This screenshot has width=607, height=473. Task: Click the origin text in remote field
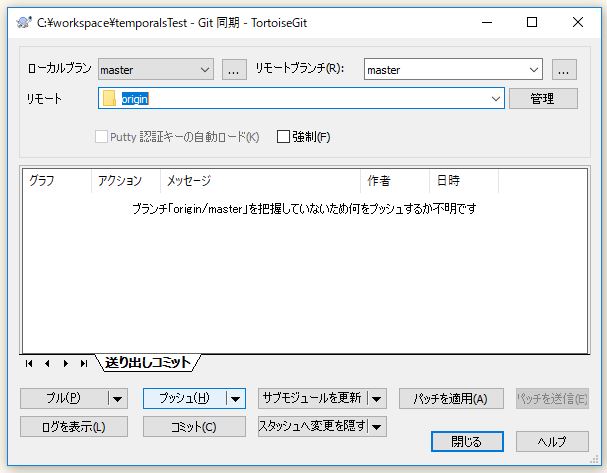click(135, 99)
